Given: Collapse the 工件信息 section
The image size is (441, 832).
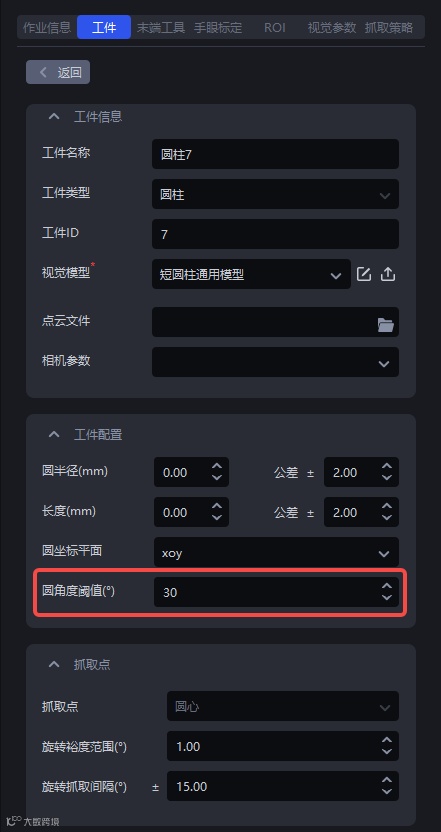Looking at the screenshot, I should click(54, 116).
